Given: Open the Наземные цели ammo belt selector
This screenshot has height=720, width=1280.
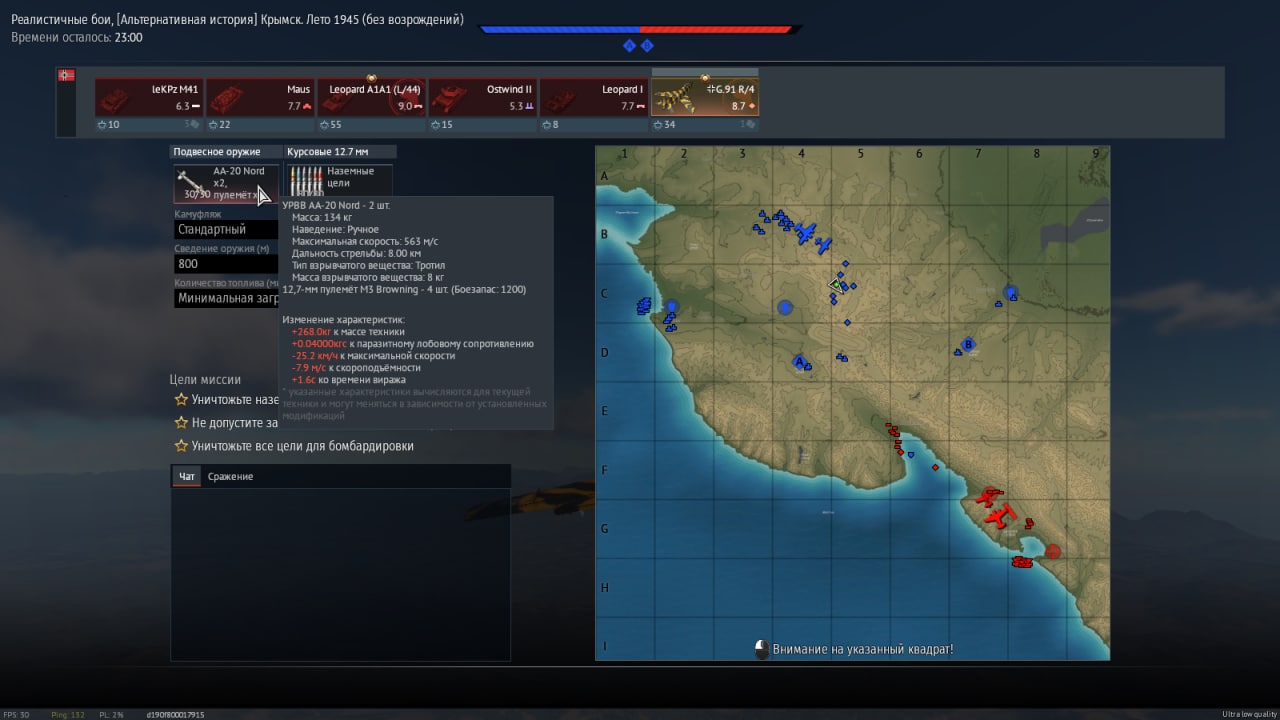Looking at the screenshot, I should pyautogui.click(x=340, y=180).
